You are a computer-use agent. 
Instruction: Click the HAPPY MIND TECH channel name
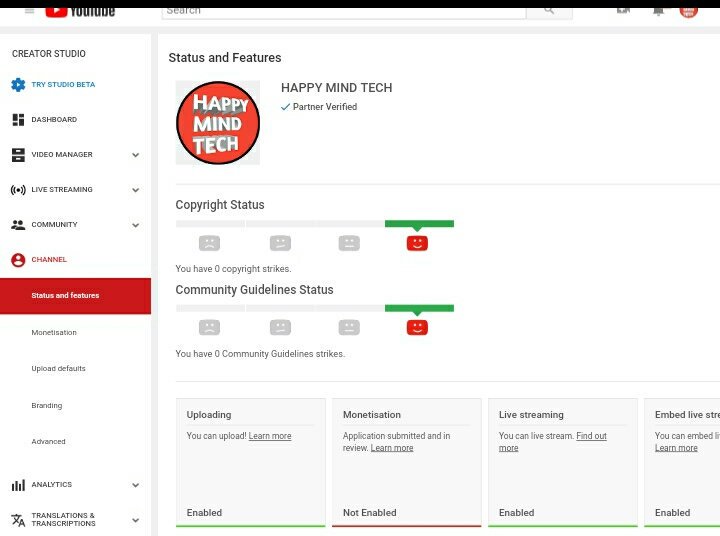pyautogui.click(x=337, y=88)
